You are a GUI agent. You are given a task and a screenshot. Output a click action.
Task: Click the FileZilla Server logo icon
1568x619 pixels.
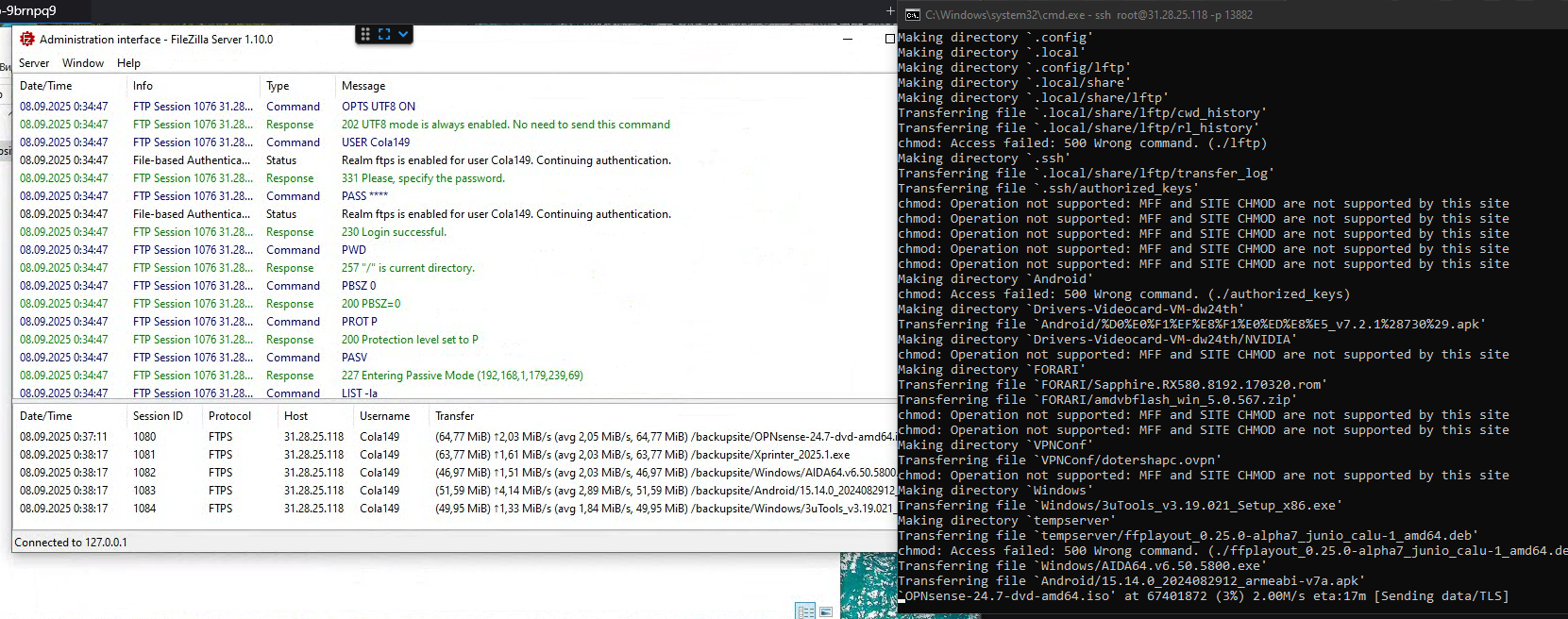pyautogui.click(x=27, y=39)
